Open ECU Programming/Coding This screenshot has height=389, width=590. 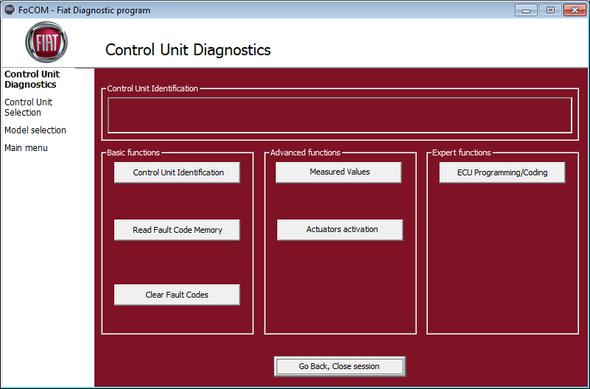click(502, 172)
